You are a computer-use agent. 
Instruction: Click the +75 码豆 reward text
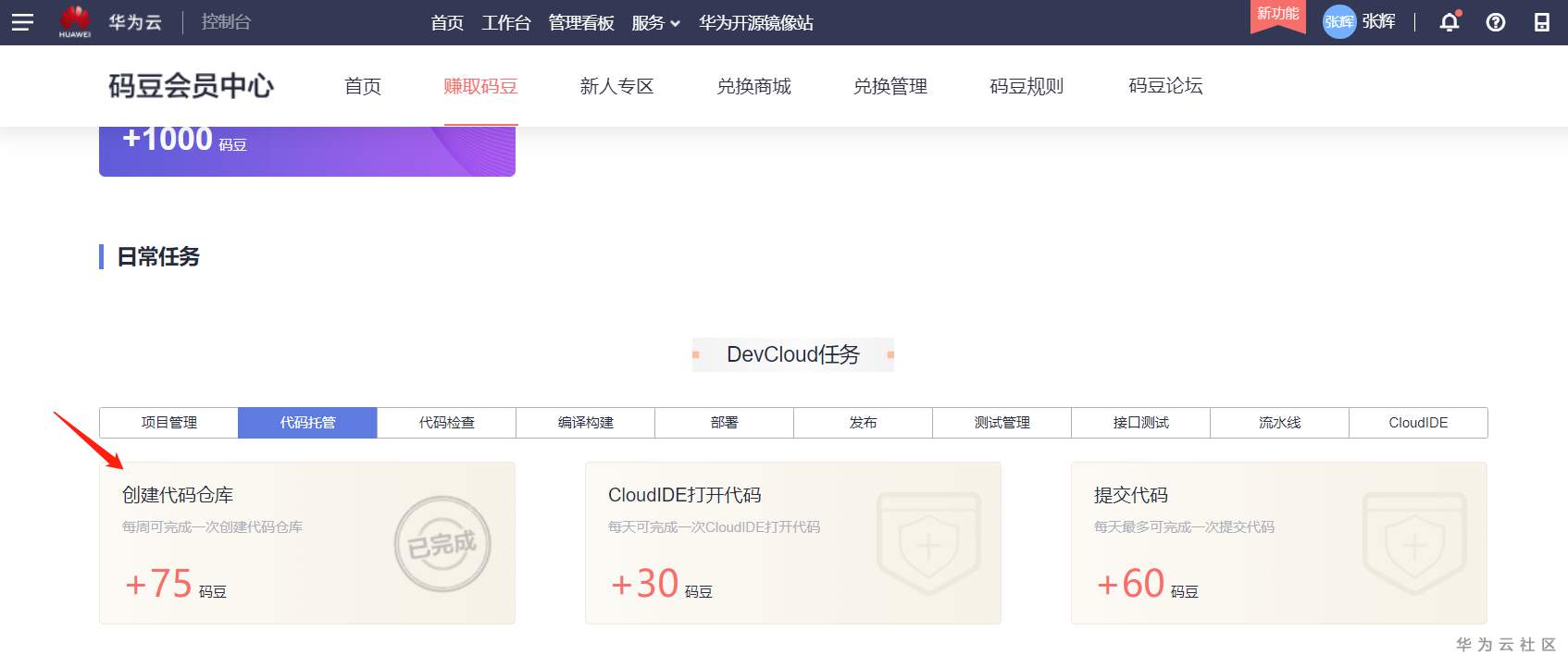pyautogui.click(x=176, y=584)
